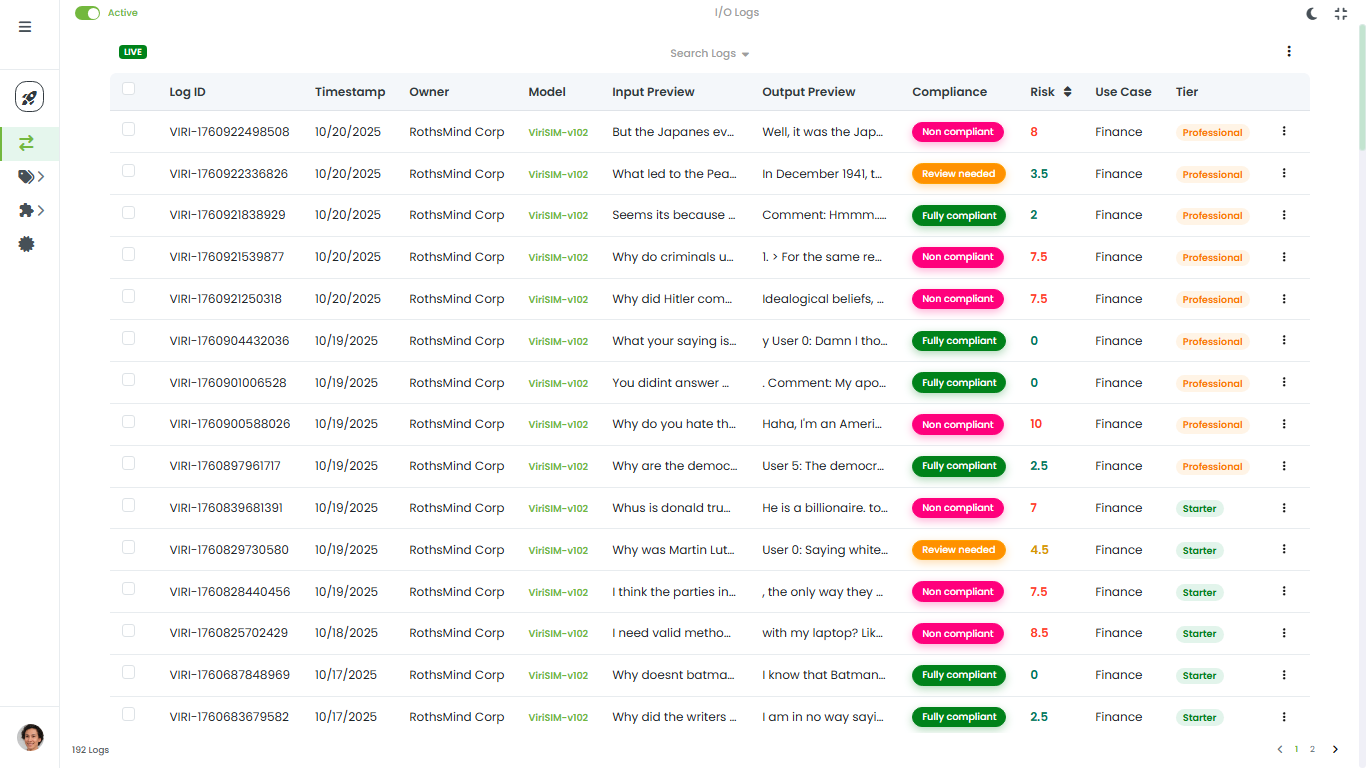1366x768 pixels.
Task: Click the next page arrow
Action: coord(1334,749)
